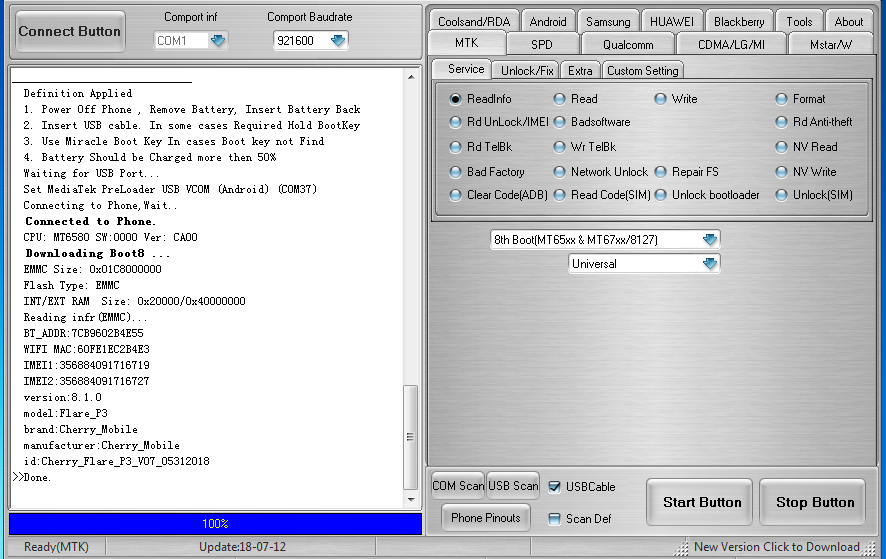Open the Unlock/Fix sub-tab
This screenshot has height=559, width=886.
coord(527,71)
